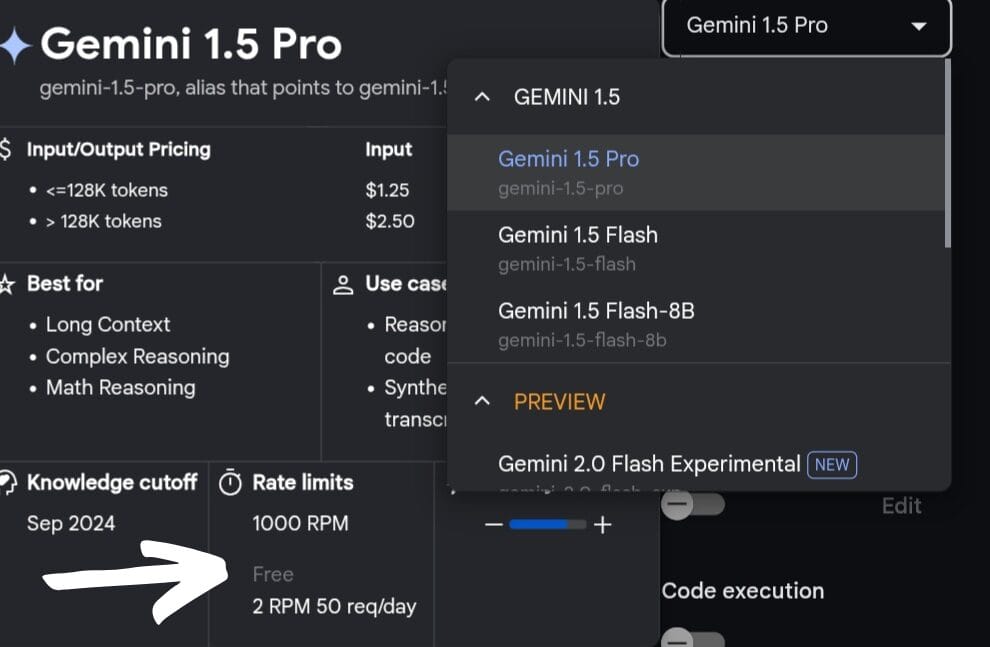Select Gemini 2.0 Flash Experimental model
This screenshot has height=647, width=990.
click(x=650, y=465)
